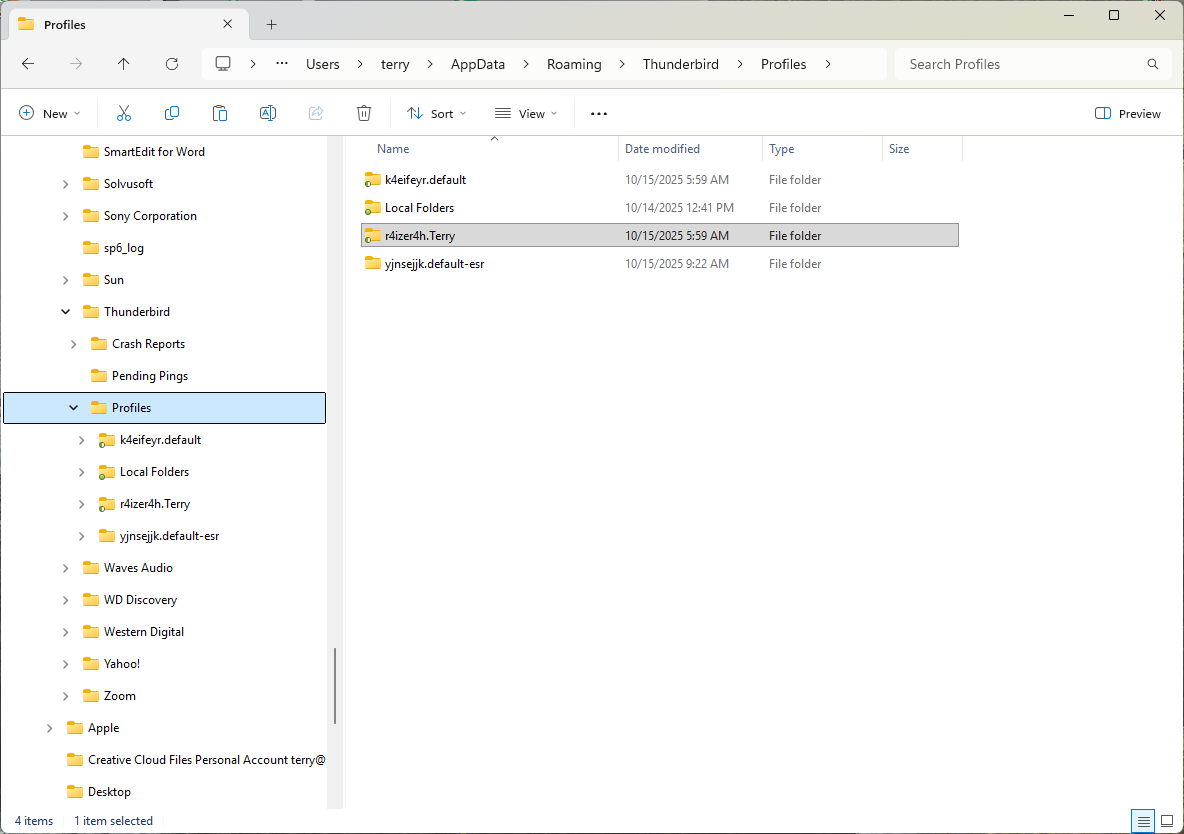Click the Search Profiles input field
The width and height of the screenshot is (1184, 834).
tap(1020, 64)
